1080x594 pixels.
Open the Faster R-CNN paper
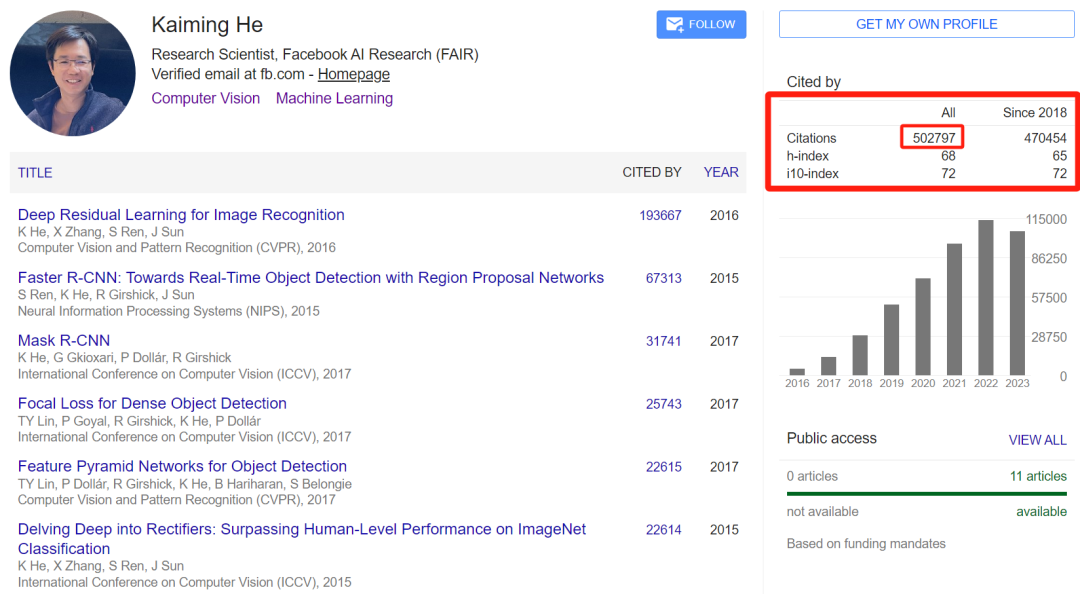point(310,278)
